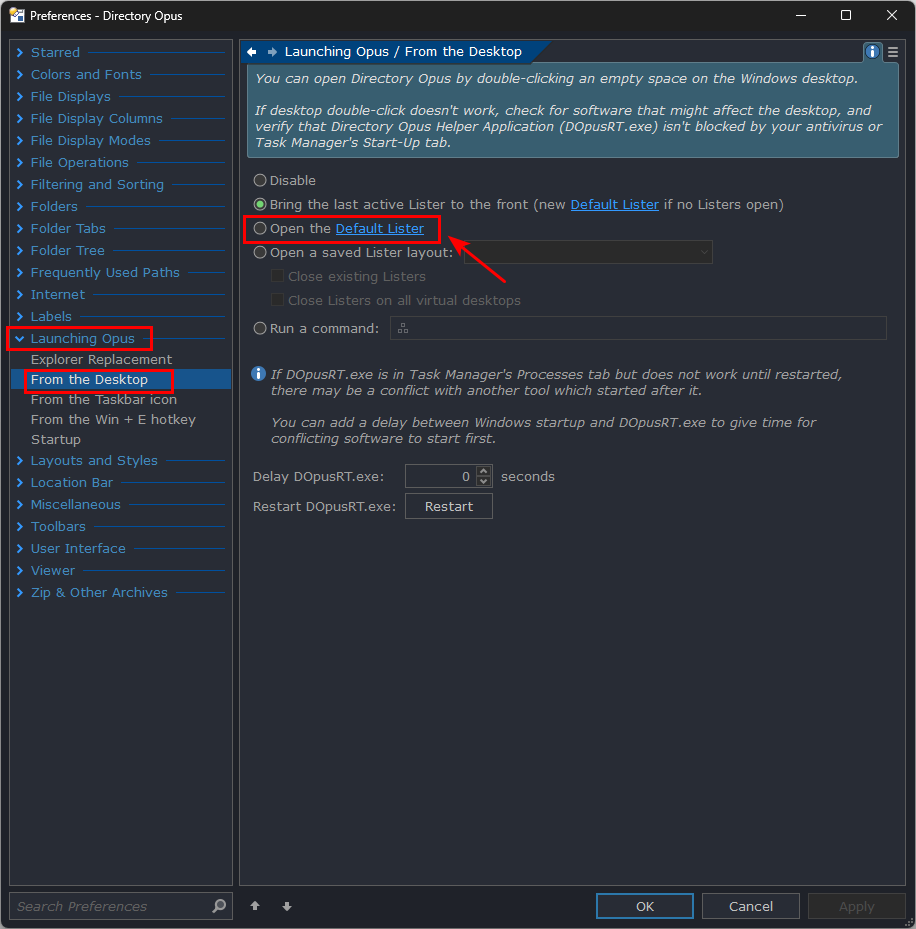Expand the Folders category
The width and height of the screenshot is (916, 929).
[20, 206]
